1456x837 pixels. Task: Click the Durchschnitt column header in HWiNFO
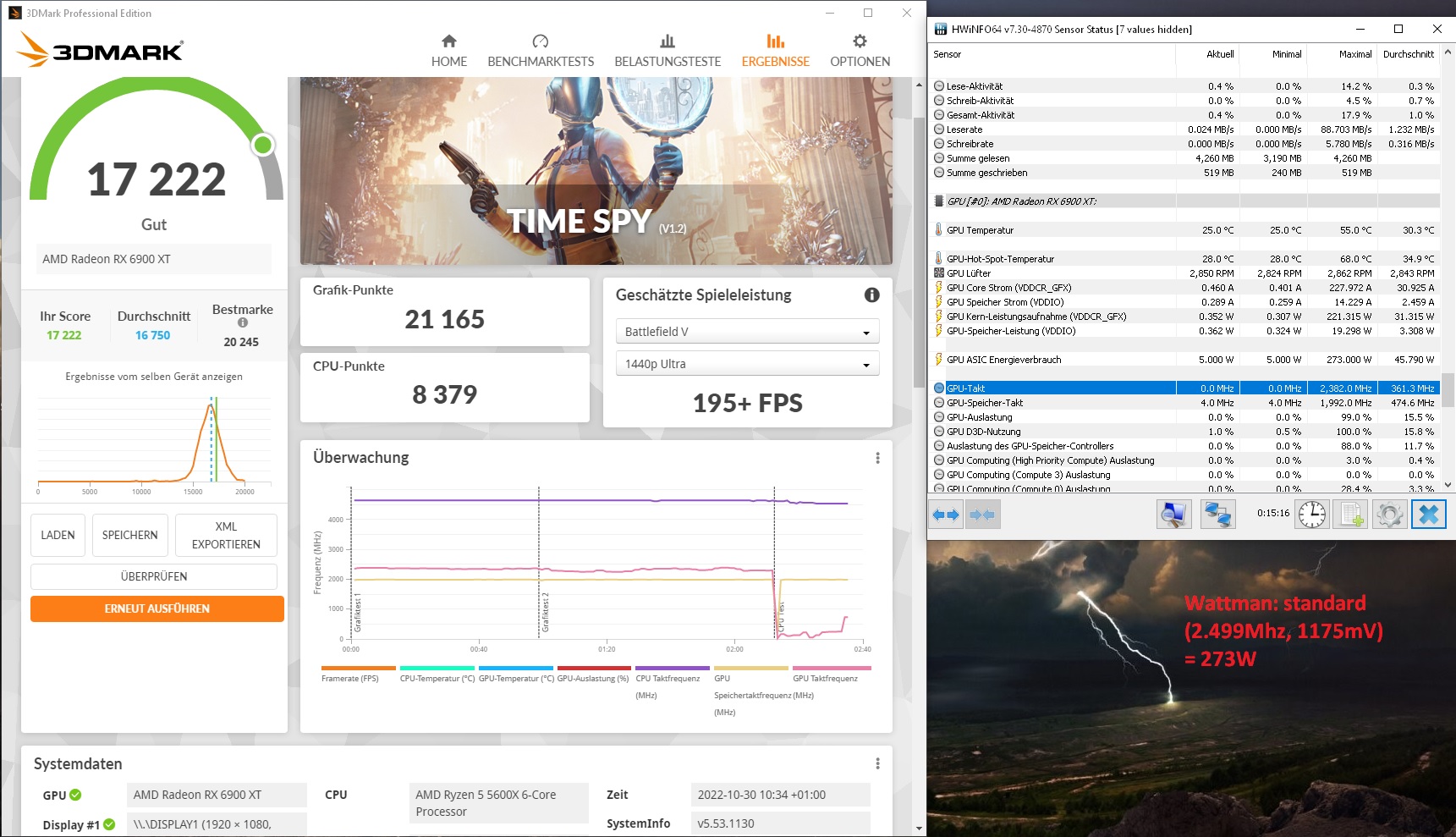[x=1409, y=54]
